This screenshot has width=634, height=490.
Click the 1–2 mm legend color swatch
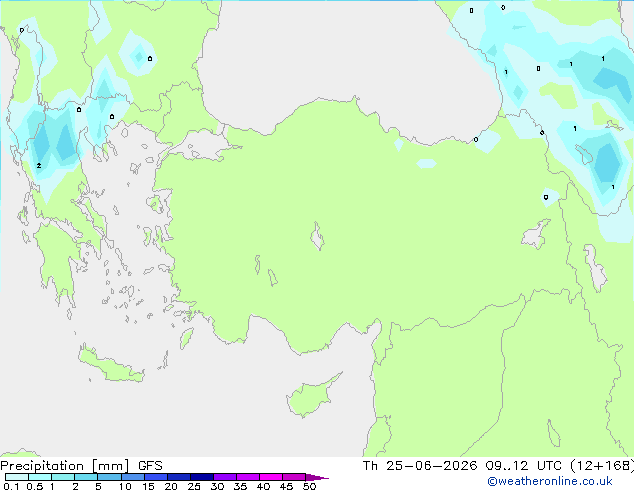[x=63, y=477]
